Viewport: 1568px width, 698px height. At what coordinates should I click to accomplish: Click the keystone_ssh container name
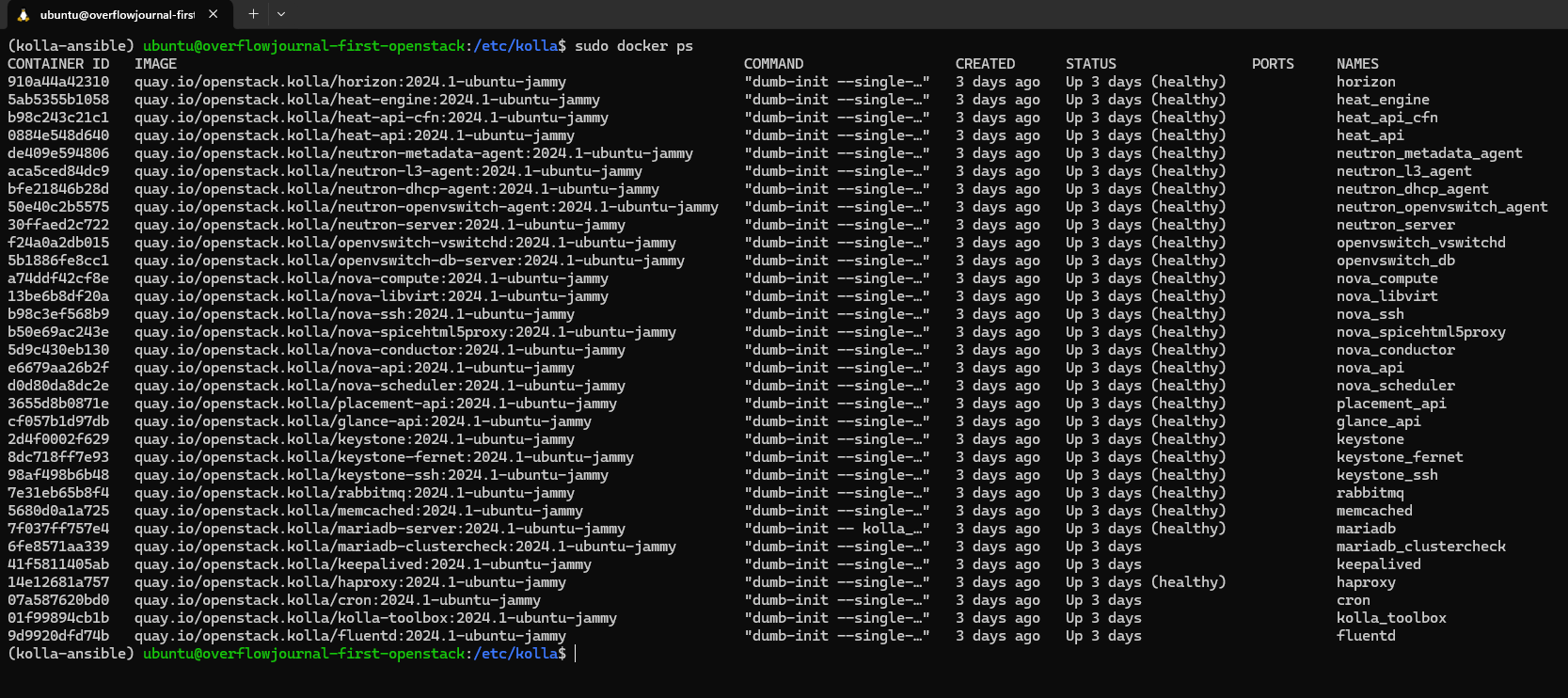click(x=1387, y=475)
